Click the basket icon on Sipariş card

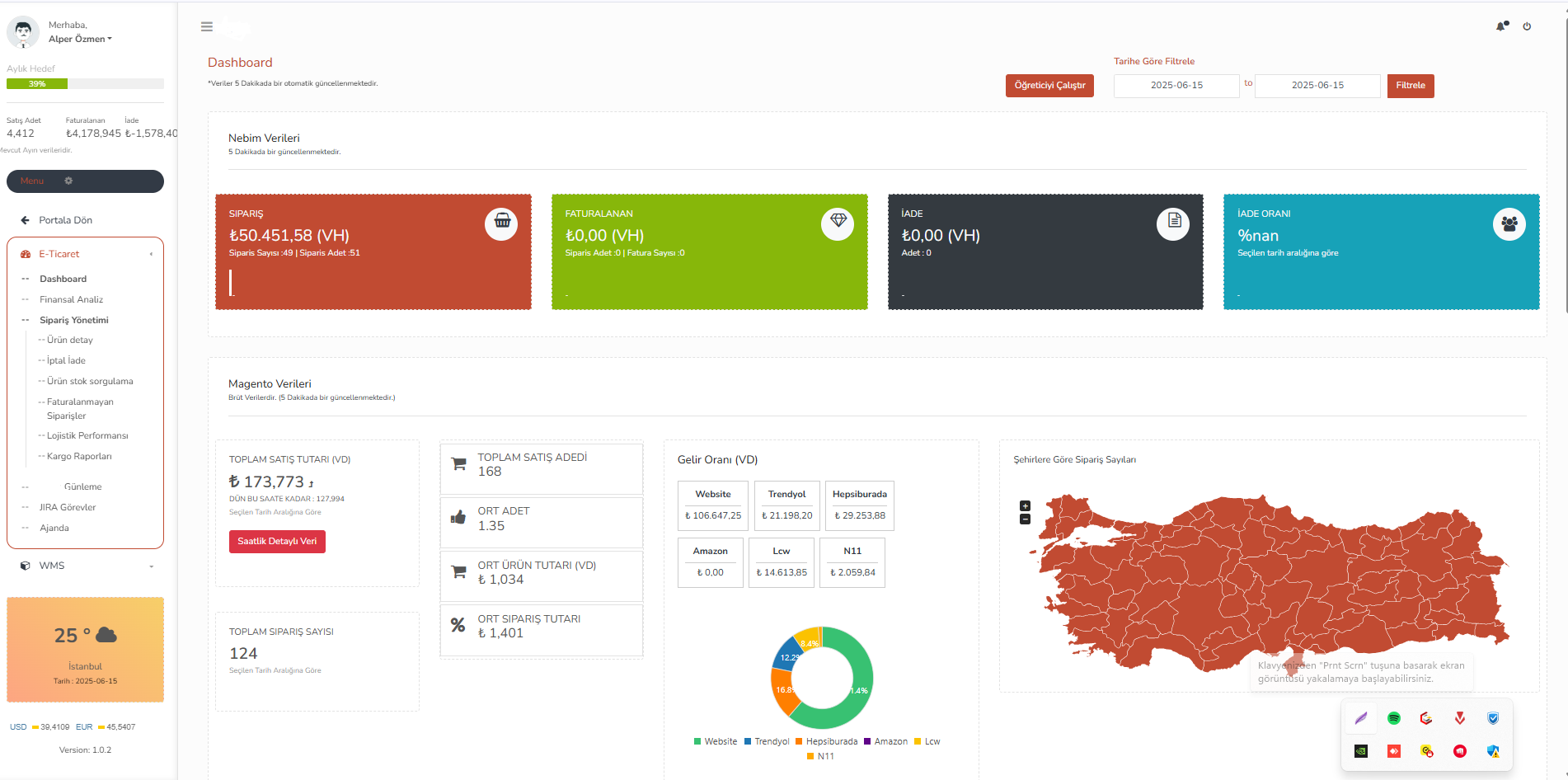[501, 223]
